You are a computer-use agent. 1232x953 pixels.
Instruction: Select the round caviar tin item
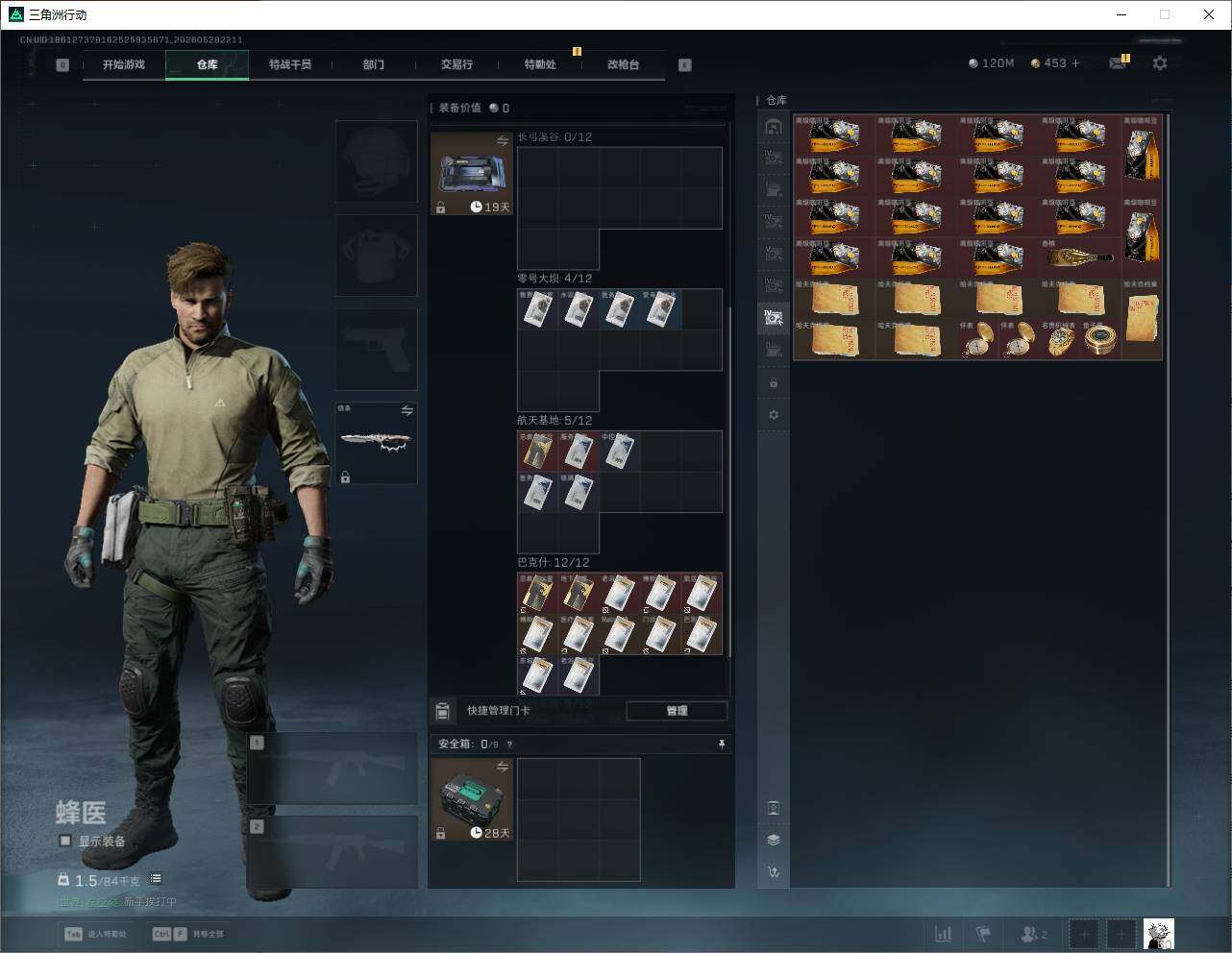1101,340
